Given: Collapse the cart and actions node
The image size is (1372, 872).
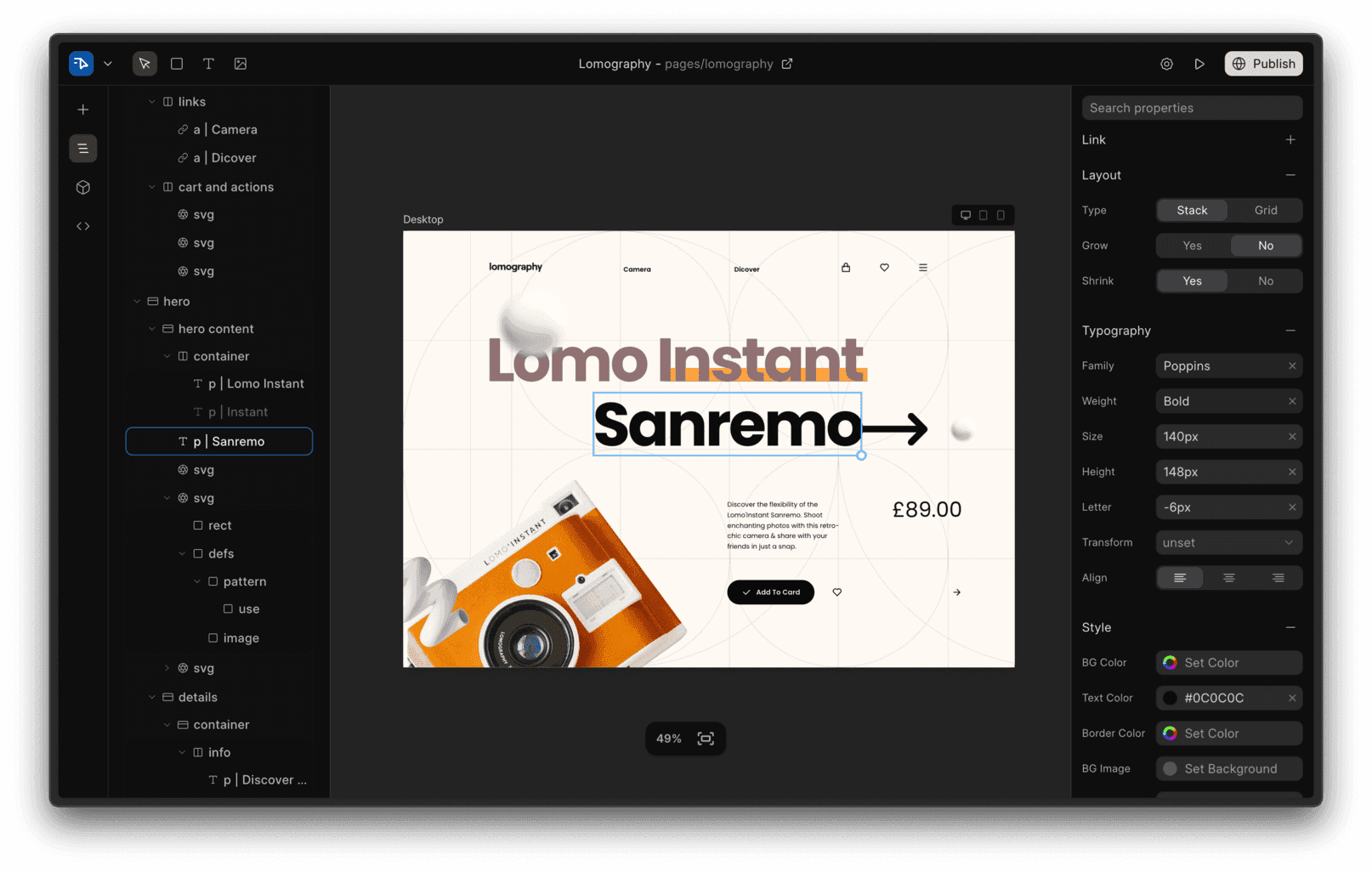Looking at the screenshot, I should point(152,187).
